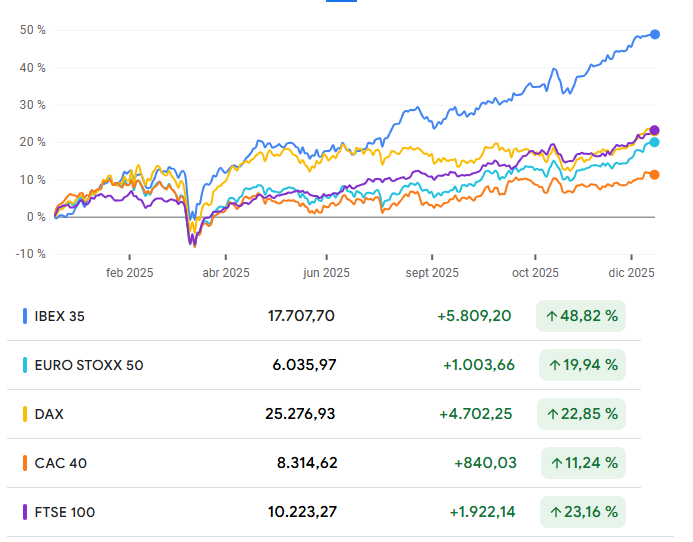Open the CAC 40 index name
The image size is (693, 542).
click(x=60, y=463)
